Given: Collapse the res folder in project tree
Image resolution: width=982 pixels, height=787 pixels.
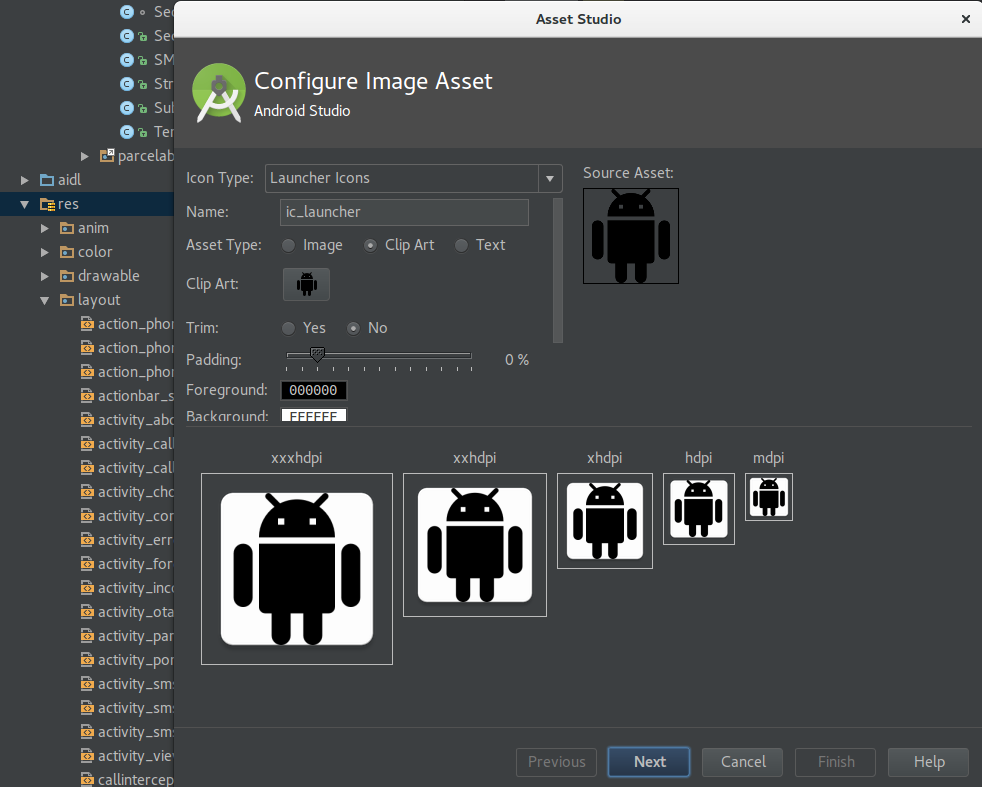Looking at the screenshot, I should coord(24,204).
